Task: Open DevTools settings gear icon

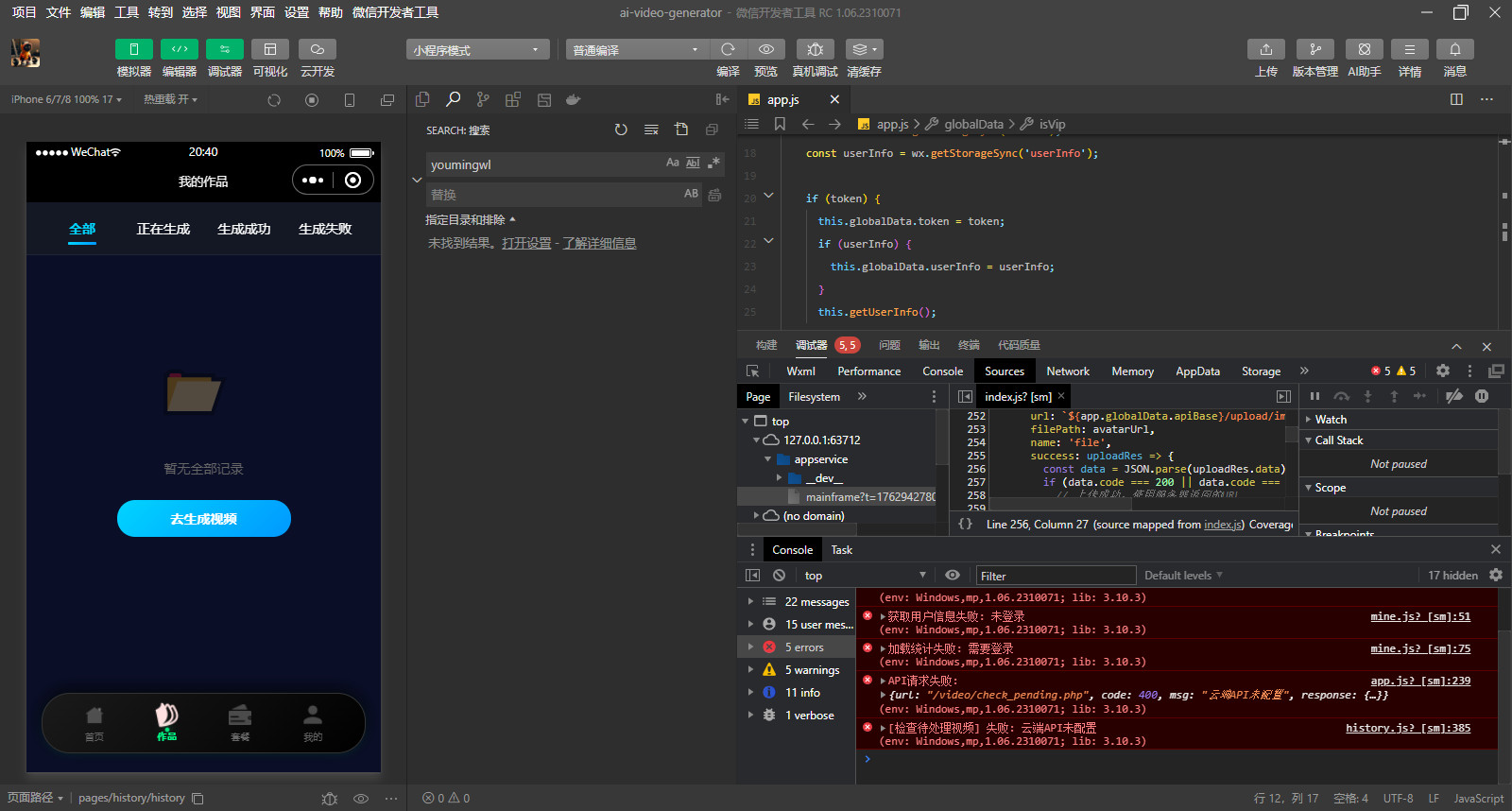Action: pyautogui.click(x=1443, y=371)
